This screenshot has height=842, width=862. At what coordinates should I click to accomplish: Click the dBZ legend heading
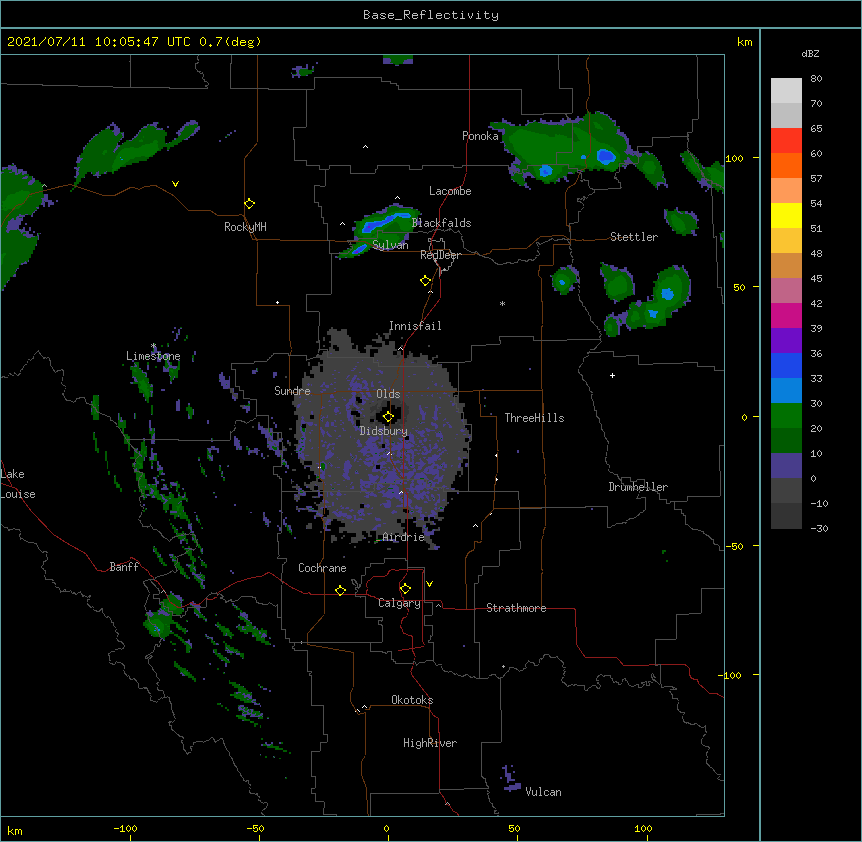[x=810, y=54]
